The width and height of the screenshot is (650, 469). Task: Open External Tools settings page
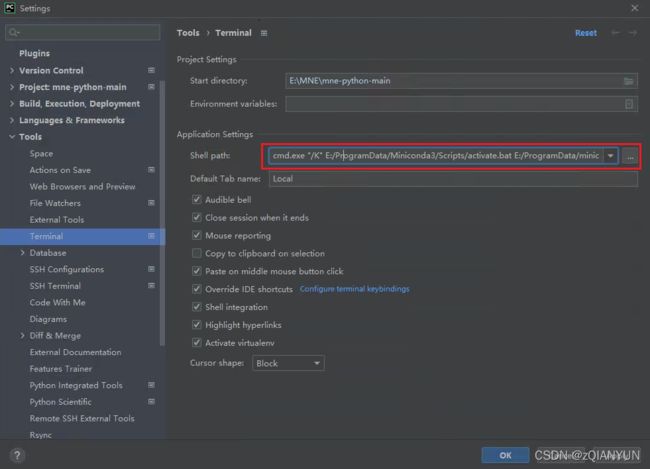57,220
